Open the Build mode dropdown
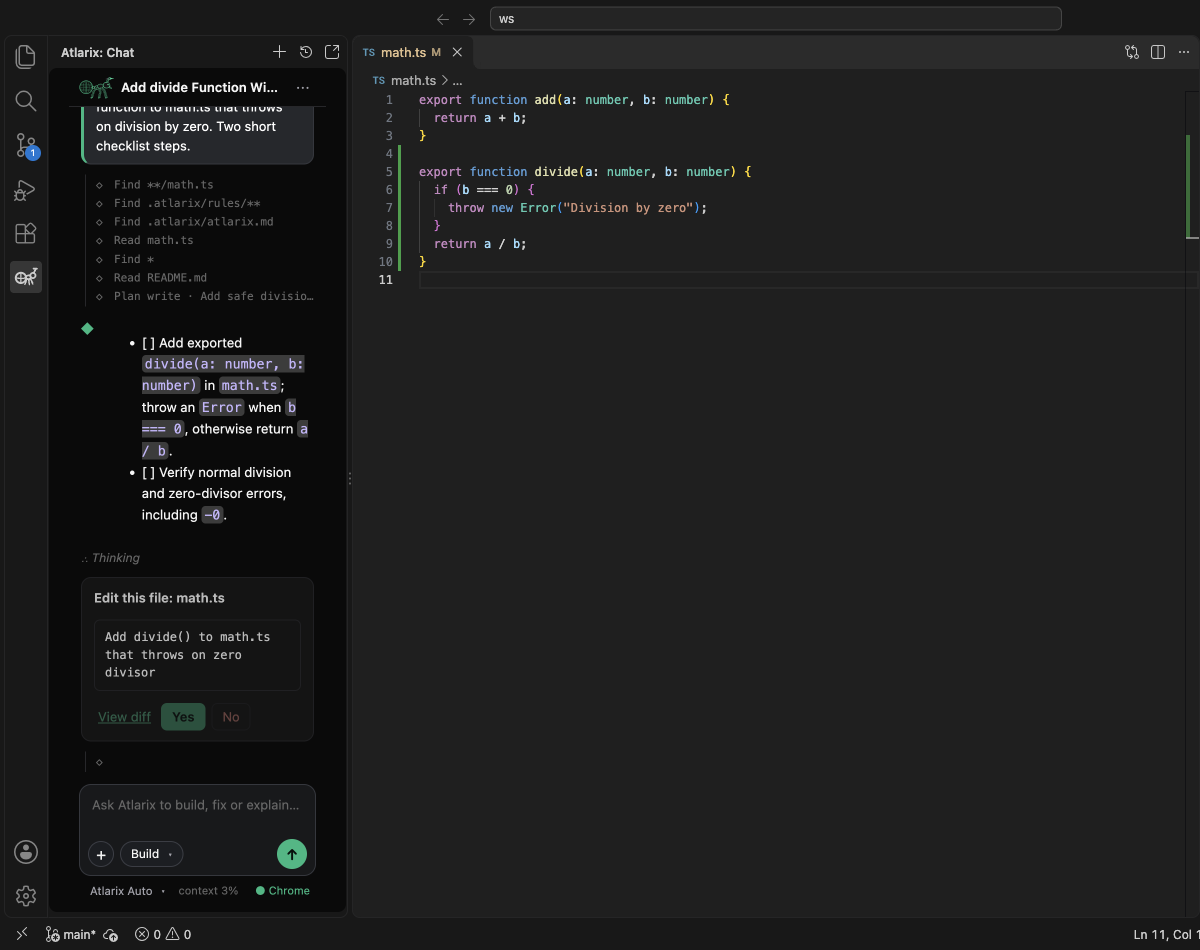 151,854
